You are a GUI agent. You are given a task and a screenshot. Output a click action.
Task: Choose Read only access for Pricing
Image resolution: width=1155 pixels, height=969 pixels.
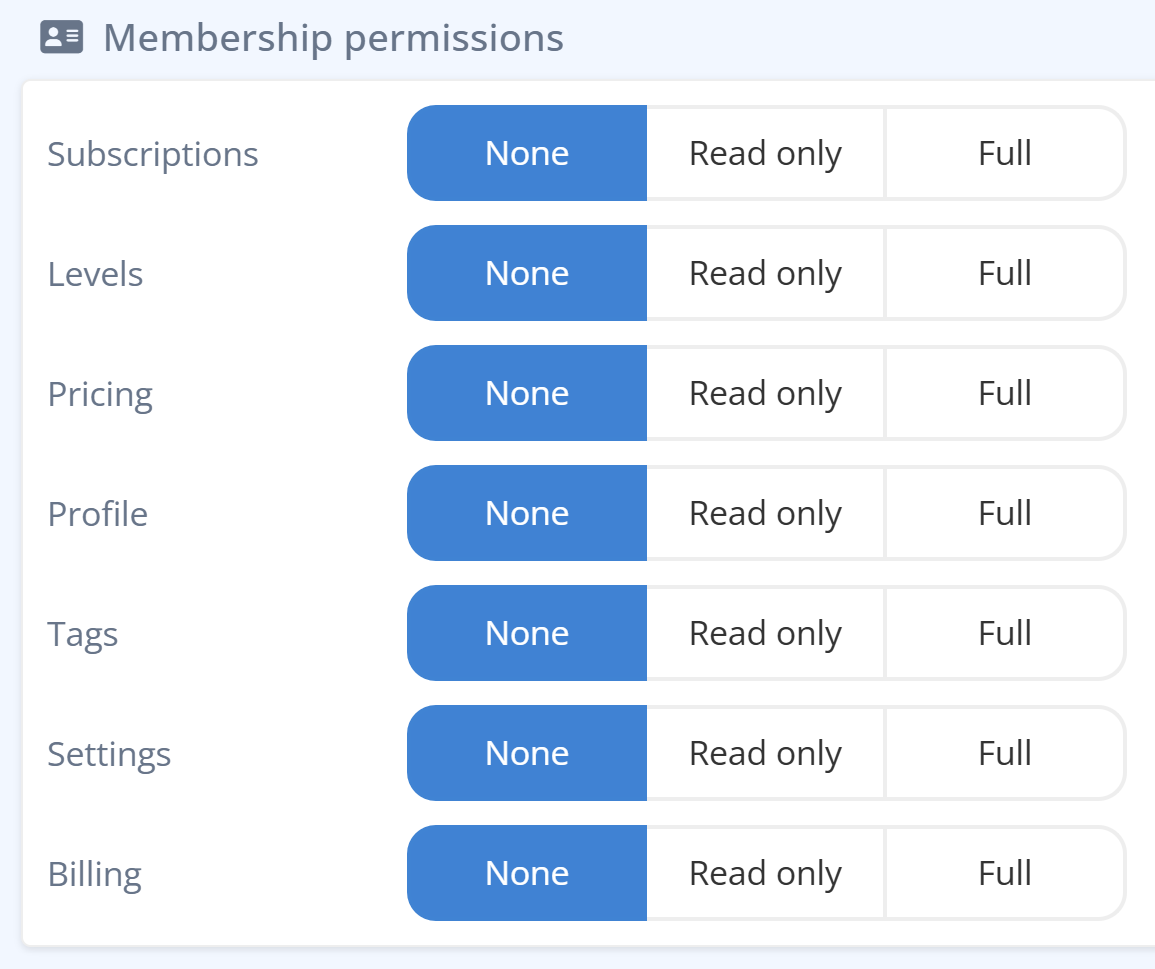pos(765,393)
